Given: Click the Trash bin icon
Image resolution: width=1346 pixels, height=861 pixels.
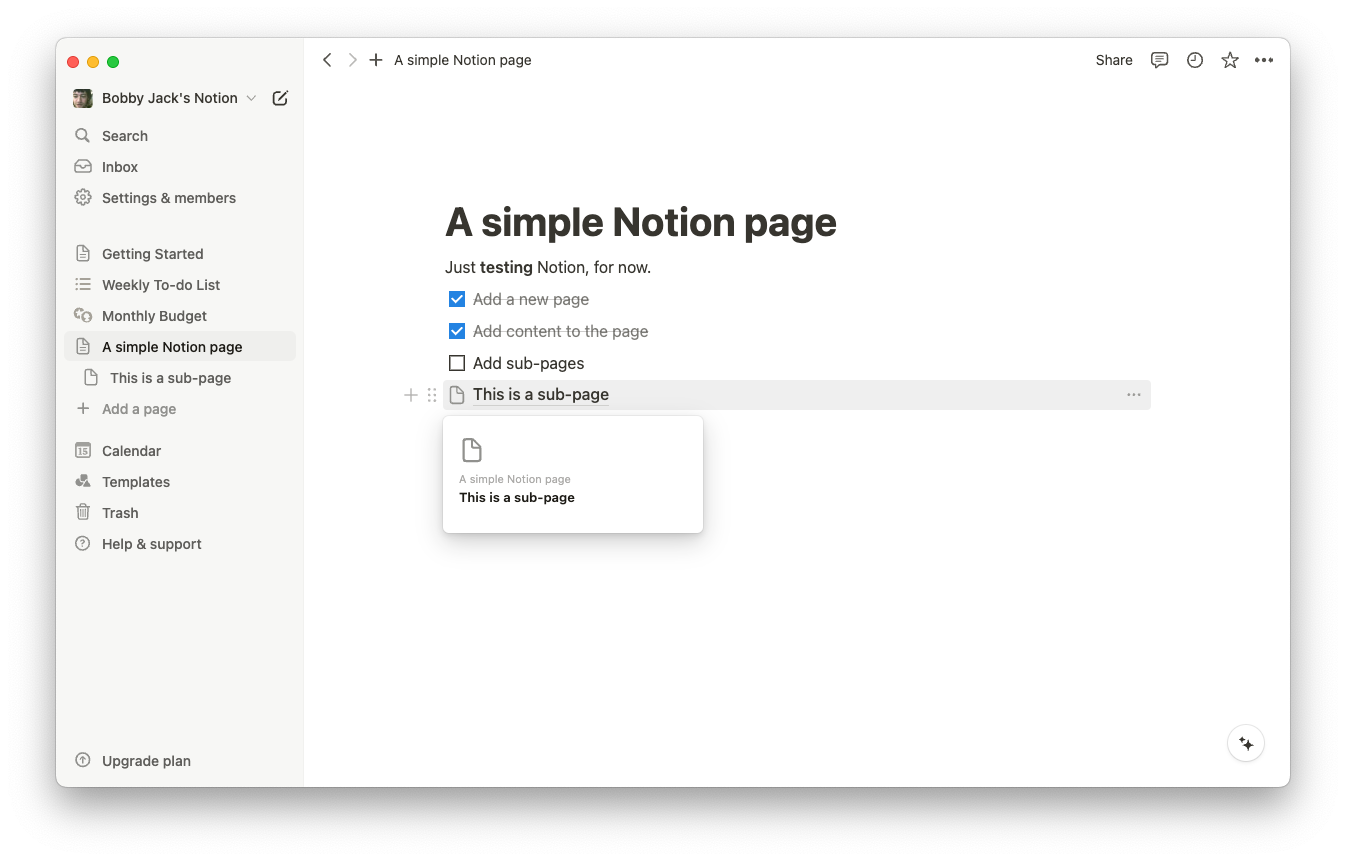Looking at the screenshot, I should tap(83, 512).
